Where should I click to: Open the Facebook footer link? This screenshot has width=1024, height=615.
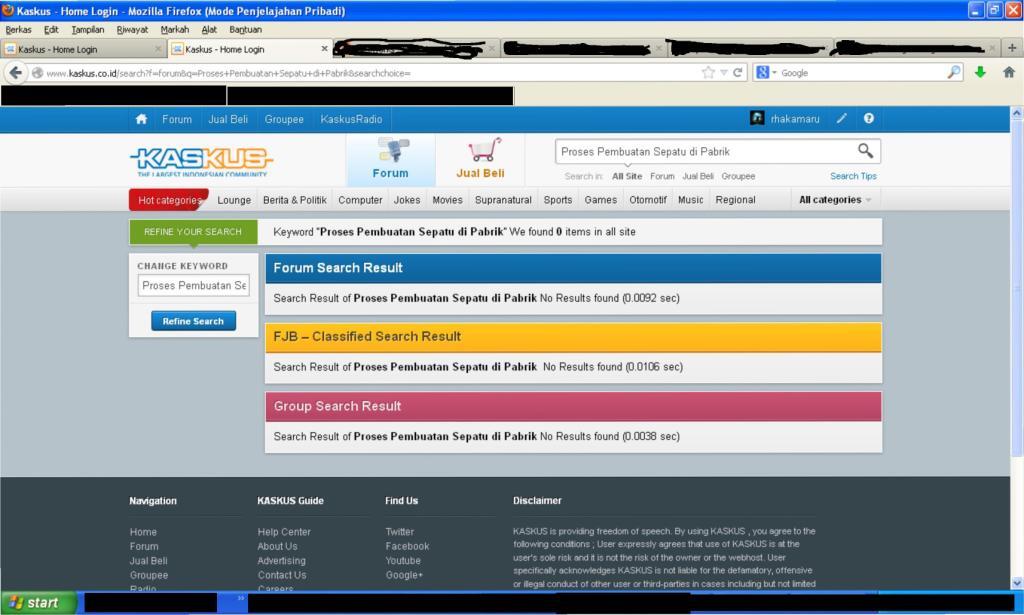tap(408, 546)
